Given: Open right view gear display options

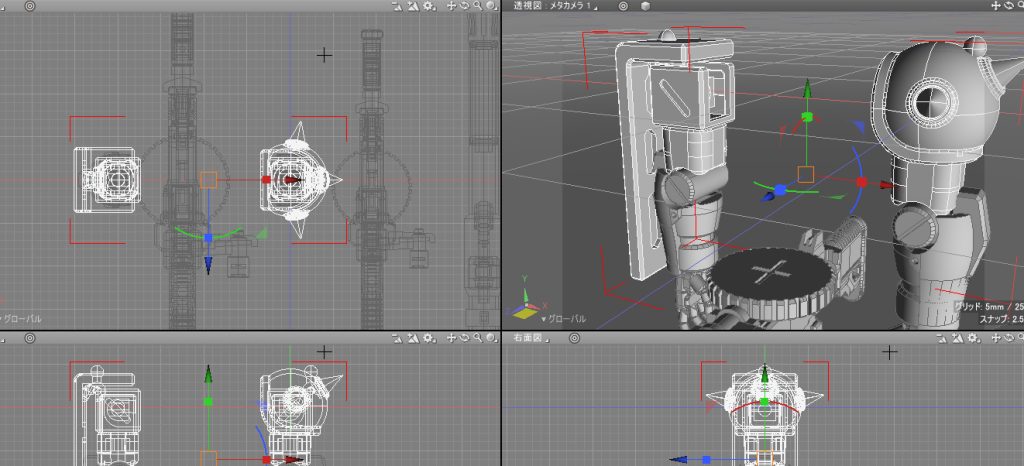Looking at the screenshot, I should coord(972,338).
